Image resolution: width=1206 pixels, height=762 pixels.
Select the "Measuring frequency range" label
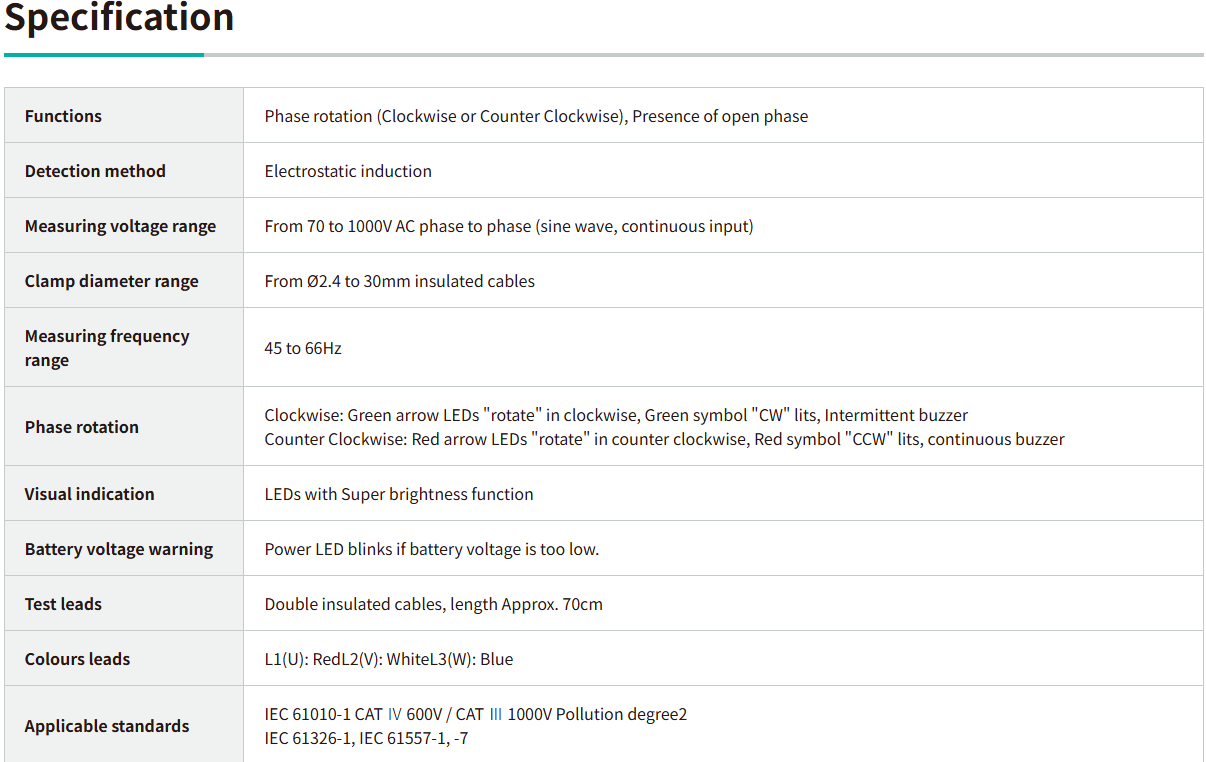pos(106,348)
